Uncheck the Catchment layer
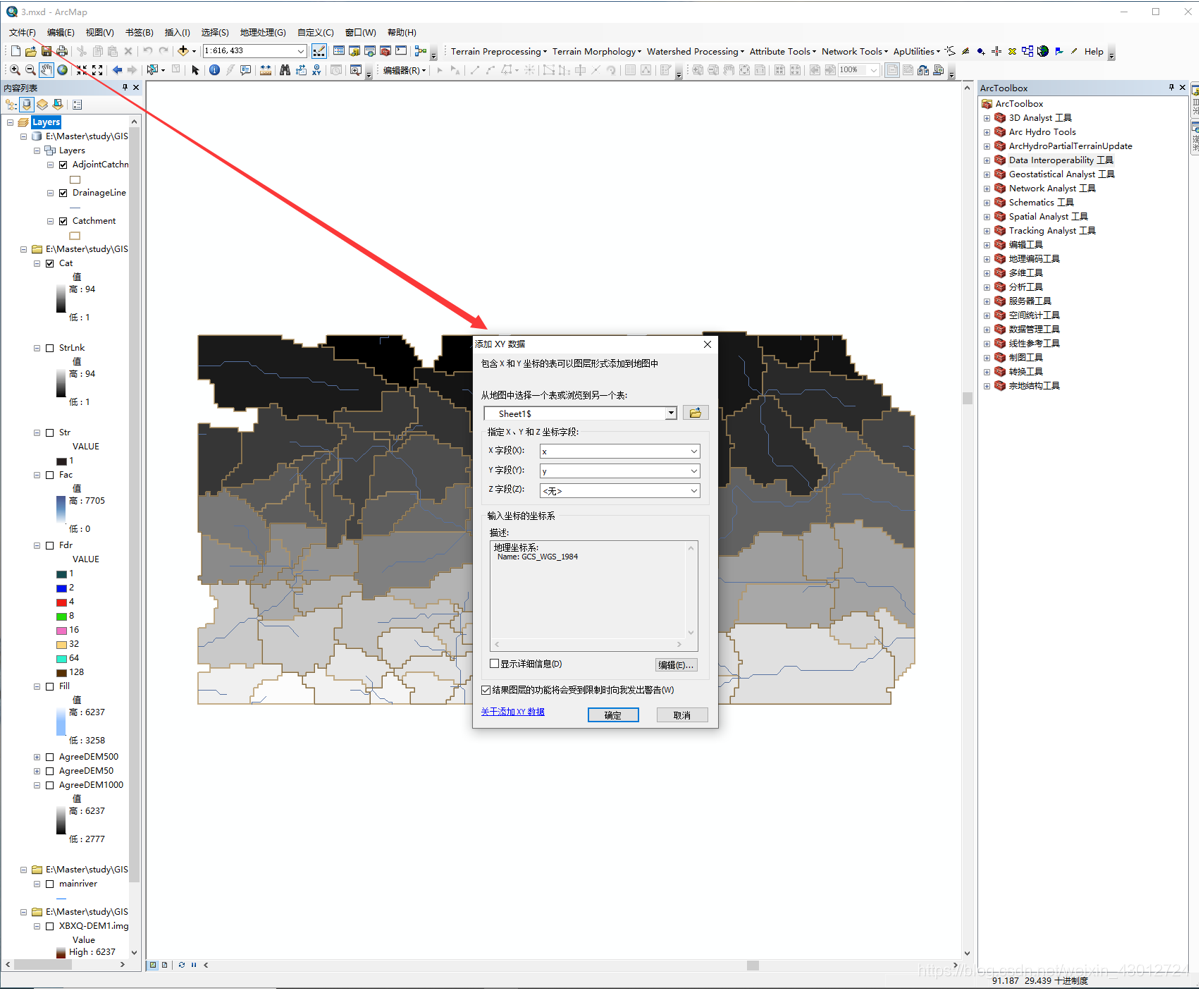 [x=63, y=221]
